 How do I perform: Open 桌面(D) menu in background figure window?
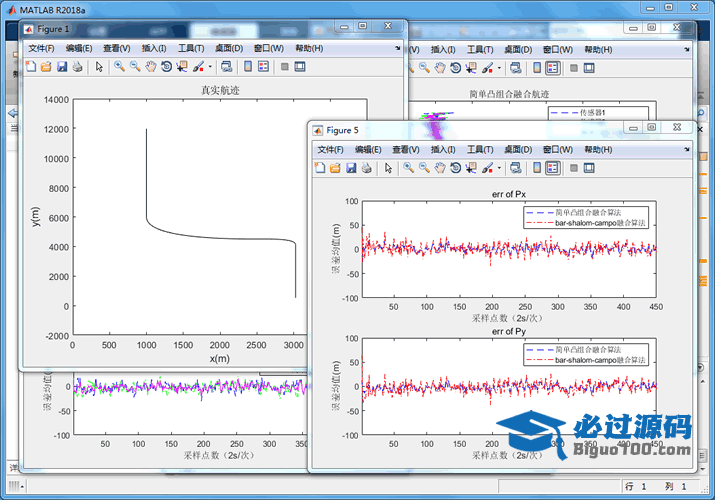[518, 50]
